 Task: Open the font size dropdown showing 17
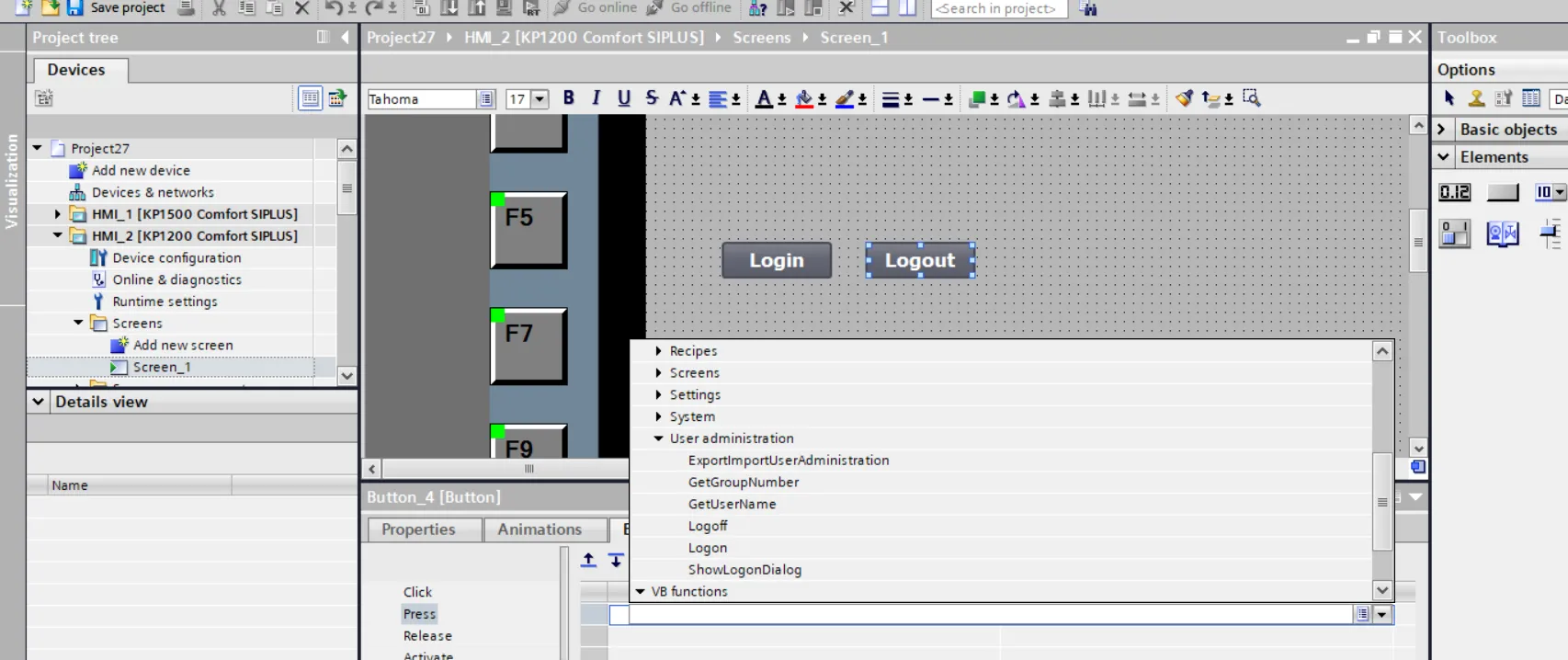click(x=540, y=98)
